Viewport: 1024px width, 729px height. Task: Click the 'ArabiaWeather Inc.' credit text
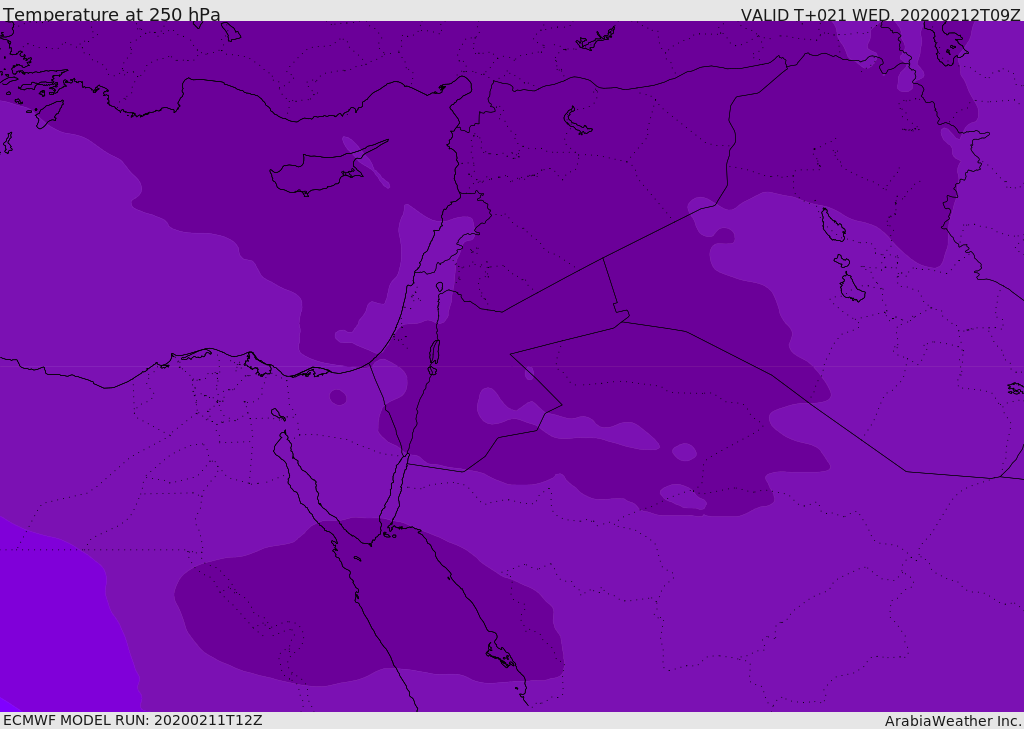[x=952, y=721]
